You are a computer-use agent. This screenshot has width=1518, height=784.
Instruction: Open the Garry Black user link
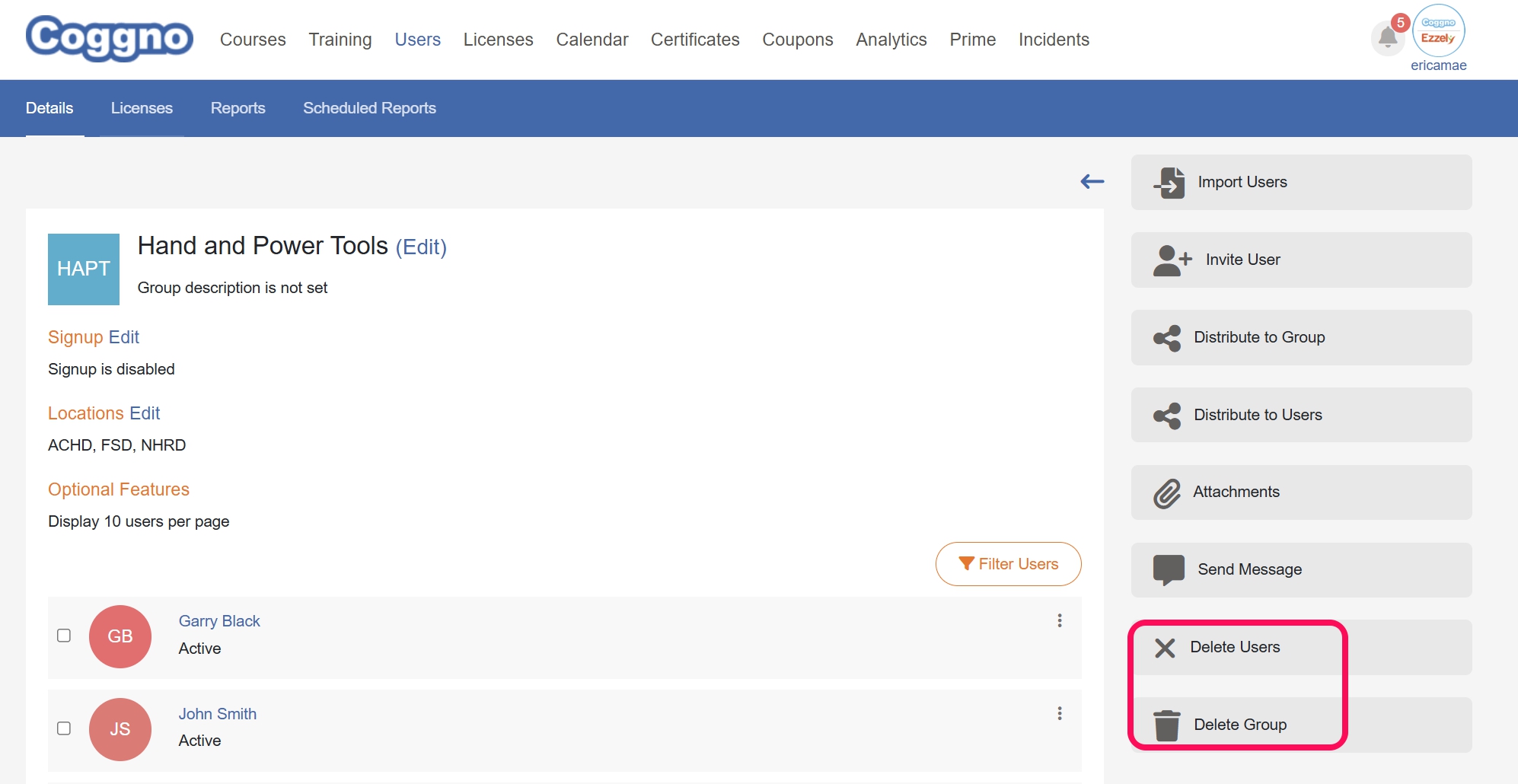pyautogui.click(x=219, y=621)
